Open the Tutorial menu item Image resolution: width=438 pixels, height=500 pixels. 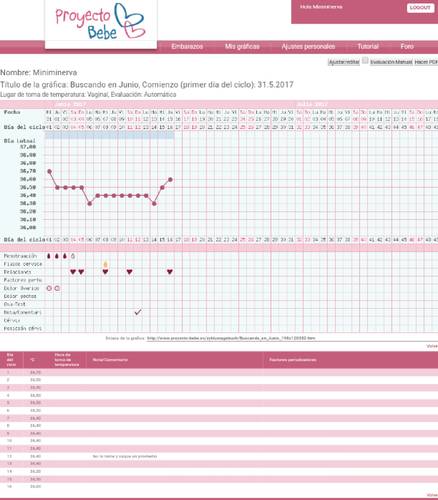pos(368,46)
